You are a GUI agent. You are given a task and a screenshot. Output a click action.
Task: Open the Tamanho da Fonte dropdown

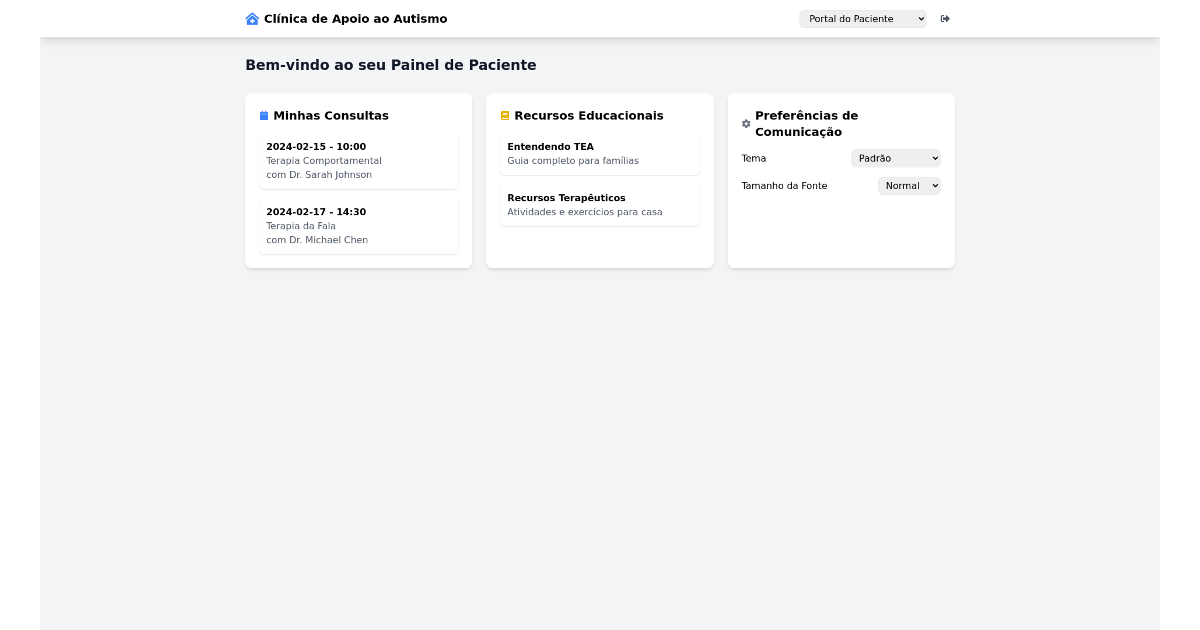[x=908, y=185]
